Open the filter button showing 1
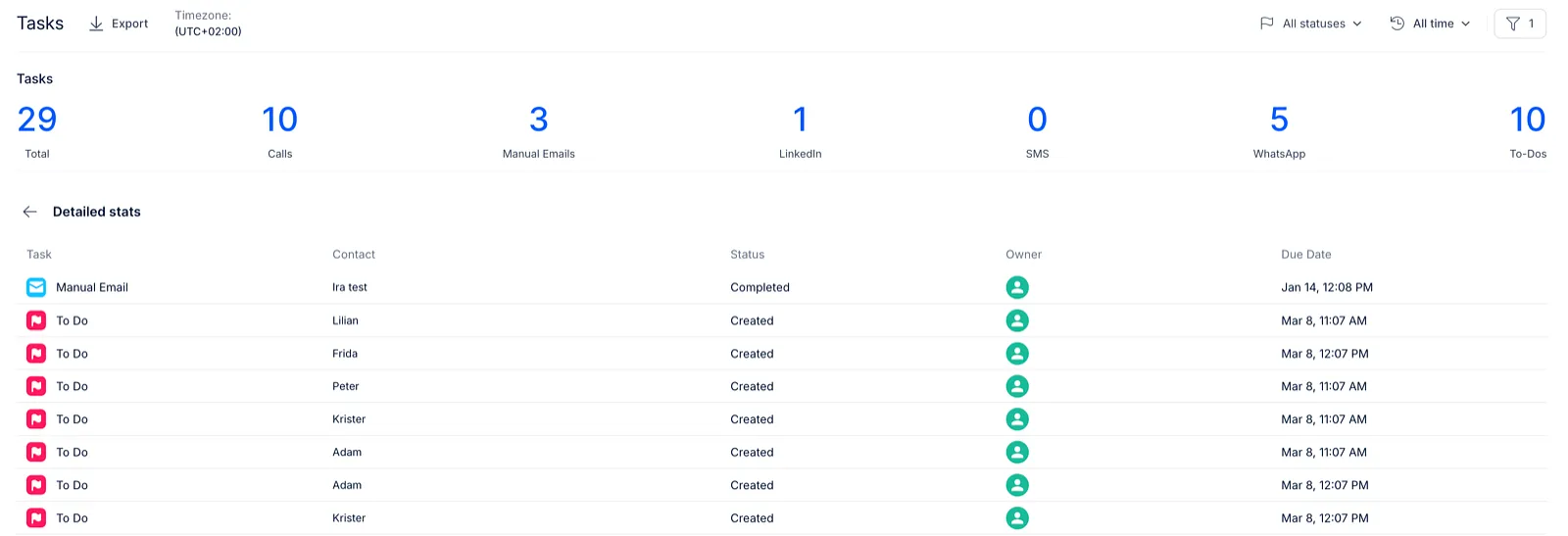The width and height of the screenshot is (1568, 536). coord(1520,24)
